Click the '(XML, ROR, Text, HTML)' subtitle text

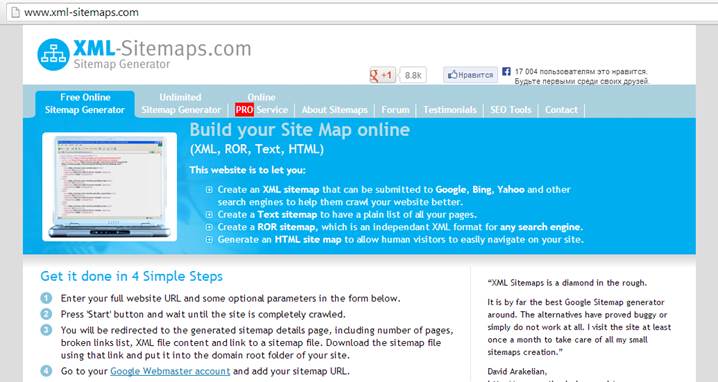point(257,149)
